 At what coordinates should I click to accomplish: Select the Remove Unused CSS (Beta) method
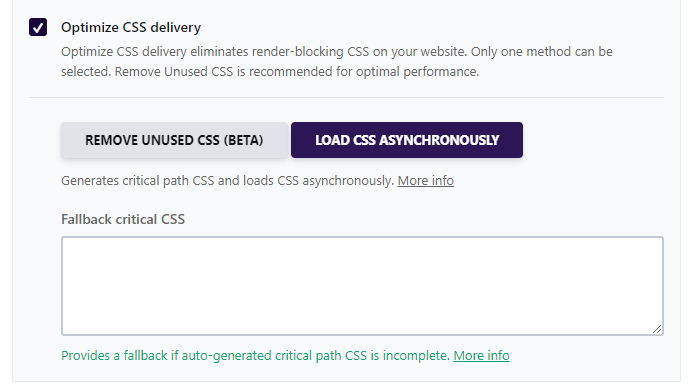click(x=174, y=140)
